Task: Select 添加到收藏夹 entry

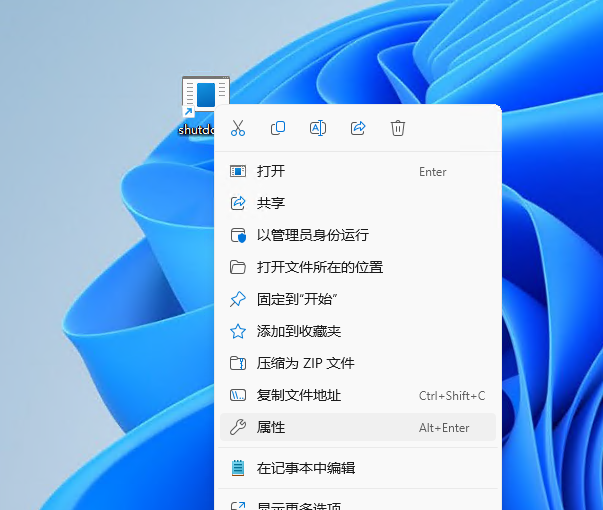Action: (358, 331)
